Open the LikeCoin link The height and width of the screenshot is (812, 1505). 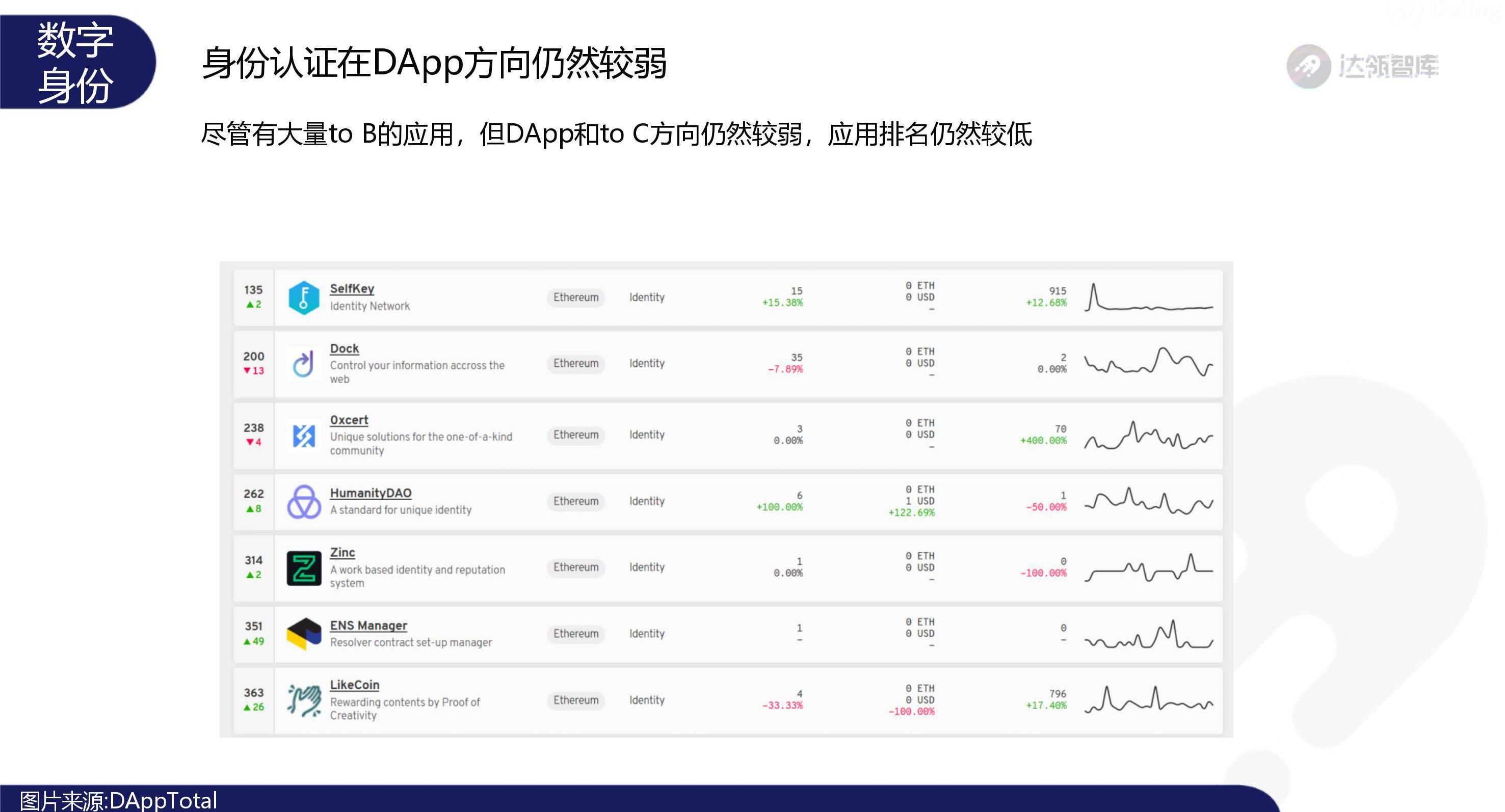pyautogui.click(x=354, y=685)
